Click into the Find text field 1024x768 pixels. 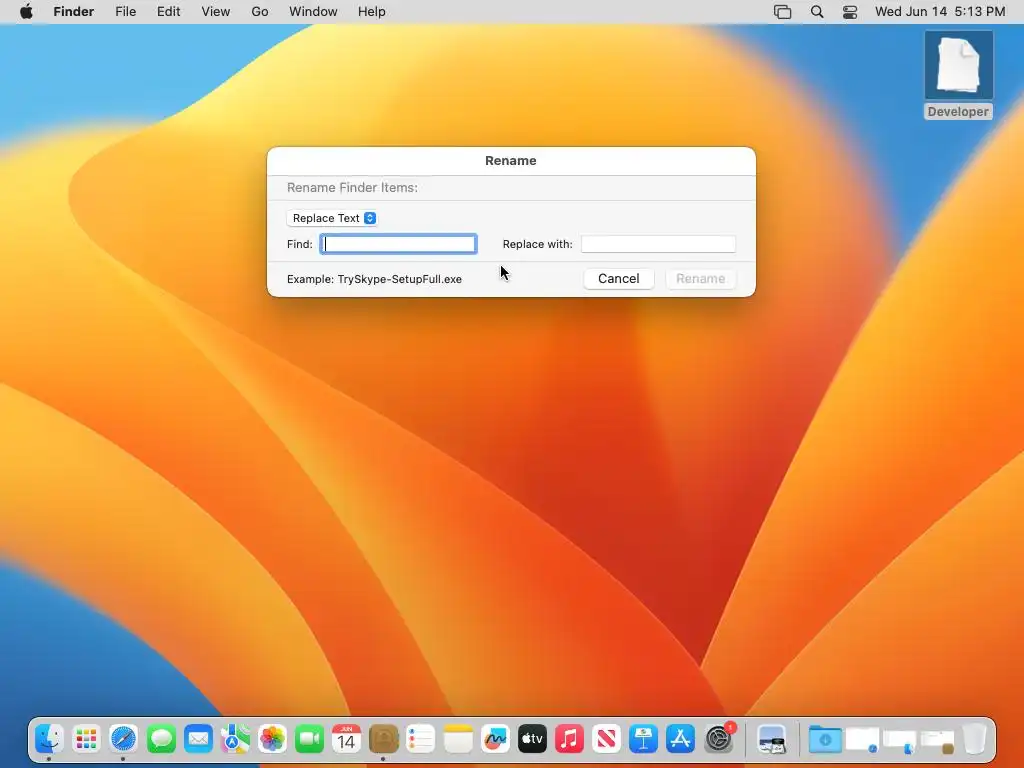(398, 244)
